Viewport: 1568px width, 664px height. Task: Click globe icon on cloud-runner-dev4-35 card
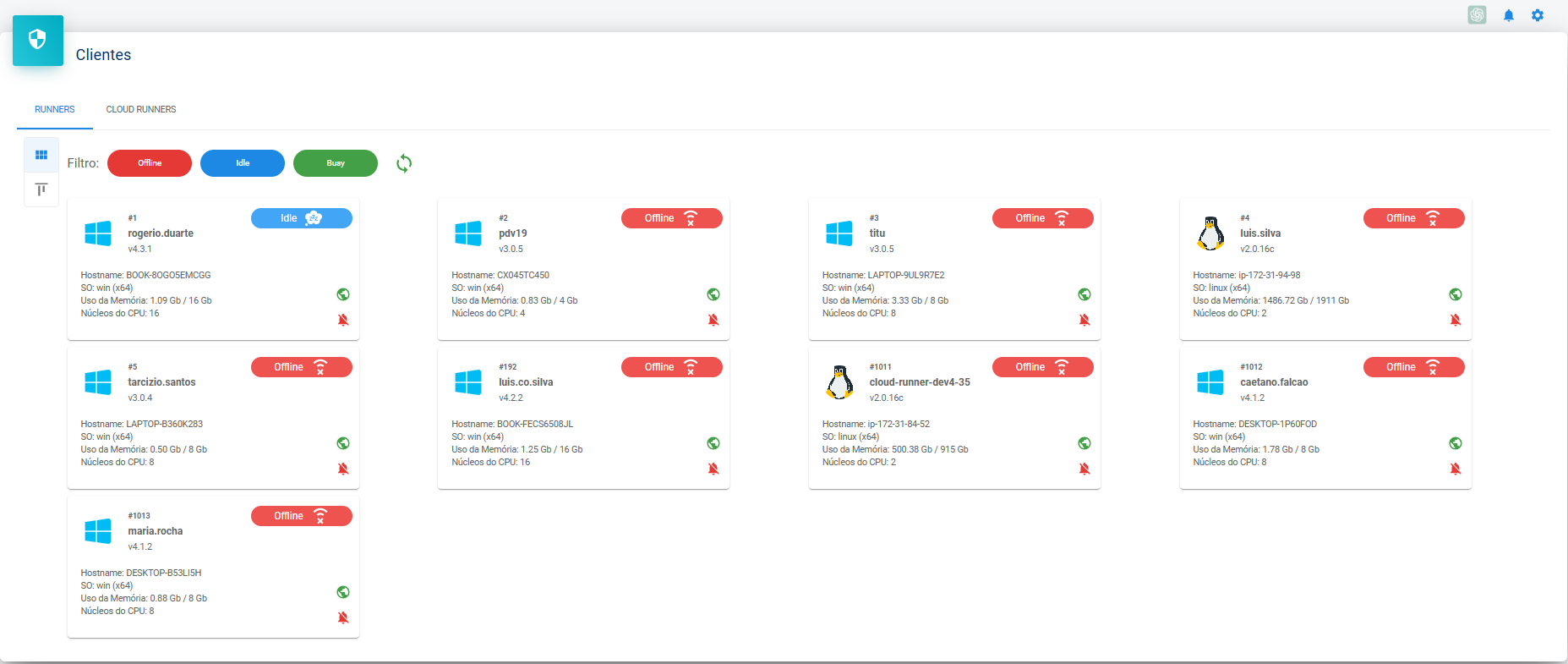point(1084,443)
